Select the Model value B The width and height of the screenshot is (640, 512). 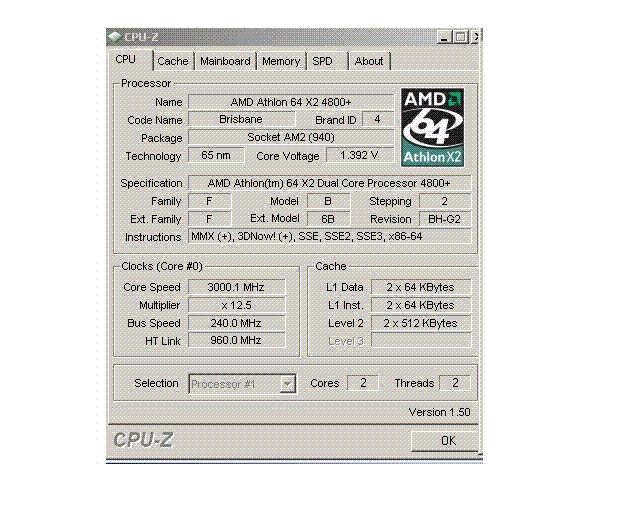(x=328, y=201)
